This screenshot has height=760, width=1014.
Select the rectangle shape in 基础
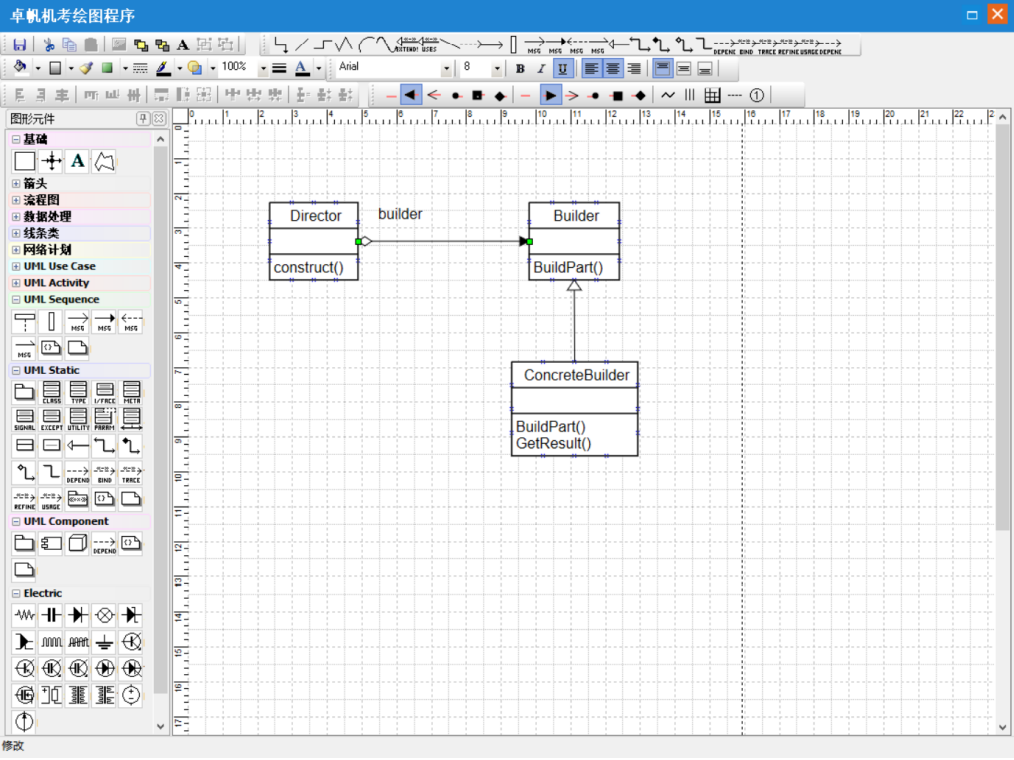(x=25, y=161)
